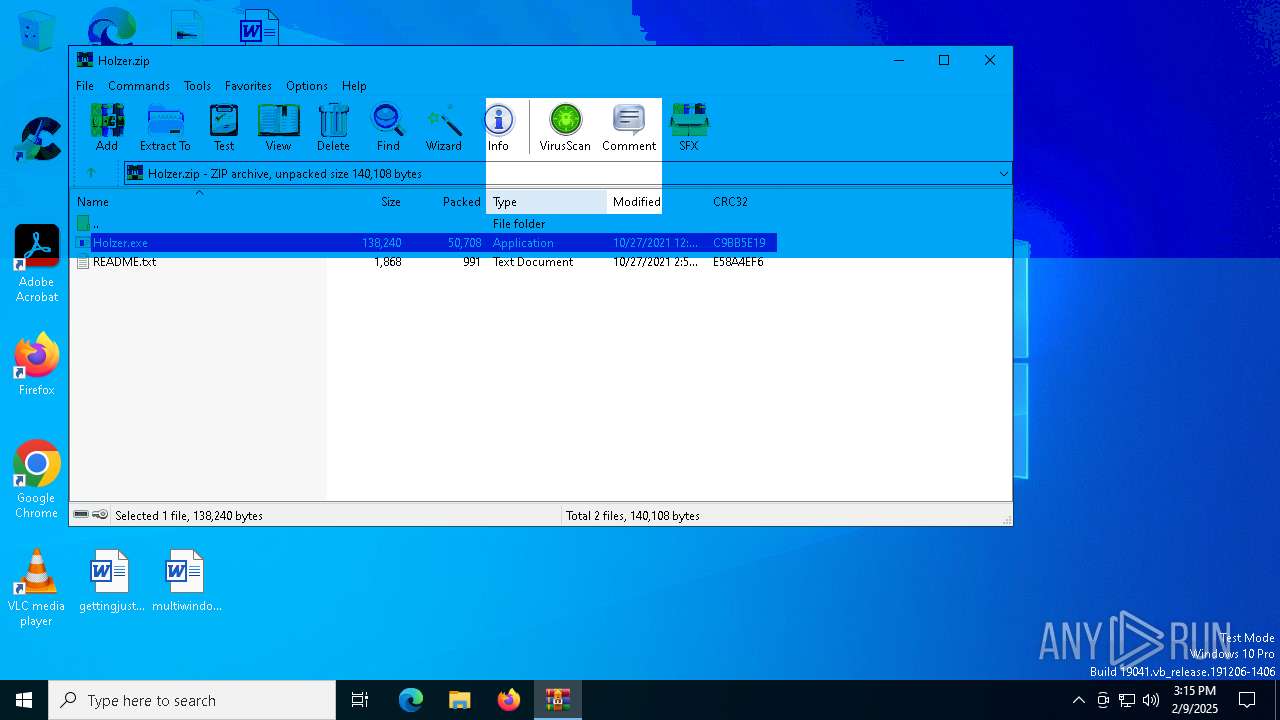1280x720 pixels.
Task: Open the network tray icon
Action: (1127, 700)
